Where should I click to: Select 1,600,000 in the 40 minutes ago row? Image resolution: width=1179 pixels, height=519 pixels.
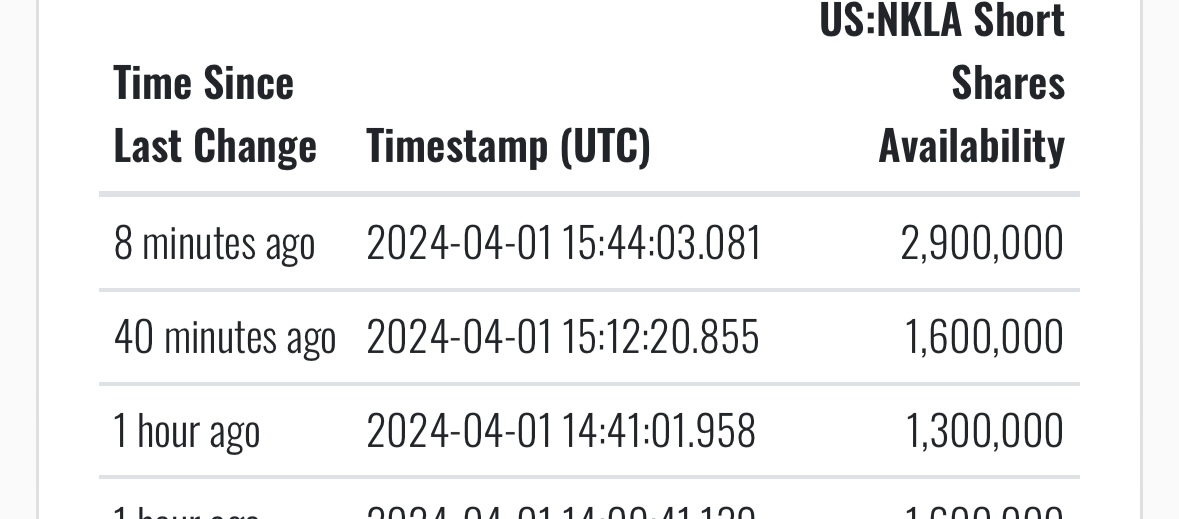tap(984, 337)
